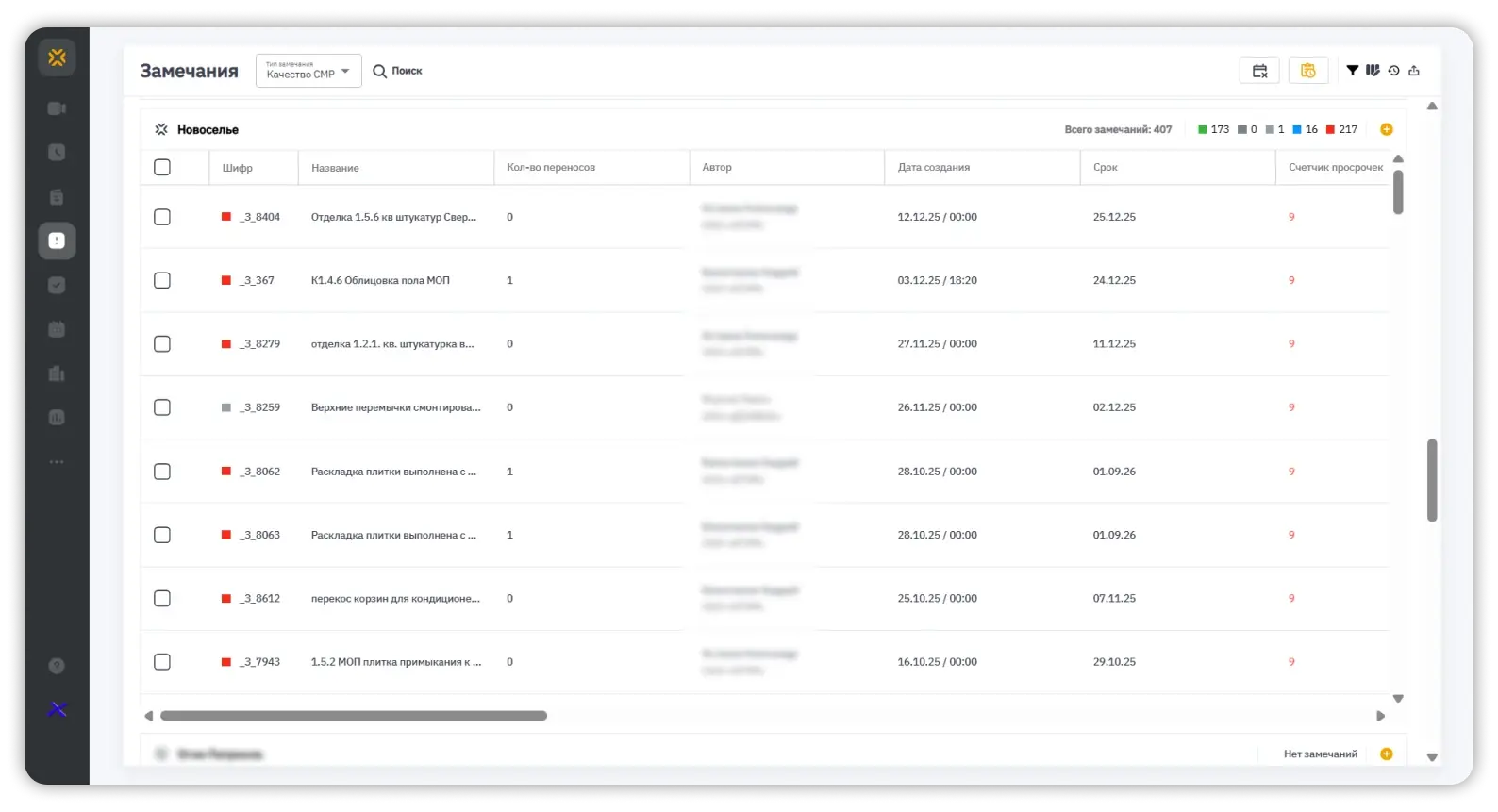The width and height of the screenshot is (1498, 812).
Task: Tick the checkbox for row _3_8404
Action: click(162, 217)
